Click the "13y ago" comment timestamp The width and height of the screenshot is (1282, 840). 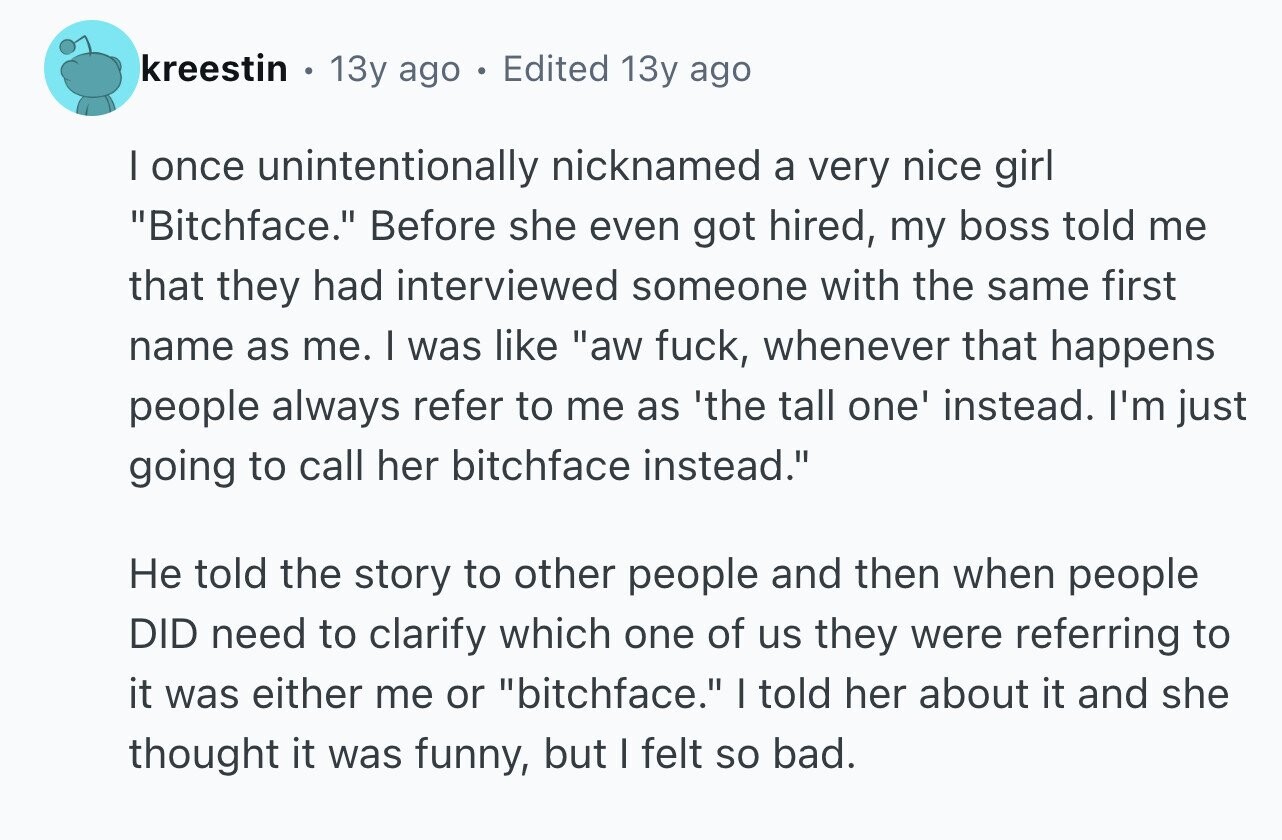point(395,69)
